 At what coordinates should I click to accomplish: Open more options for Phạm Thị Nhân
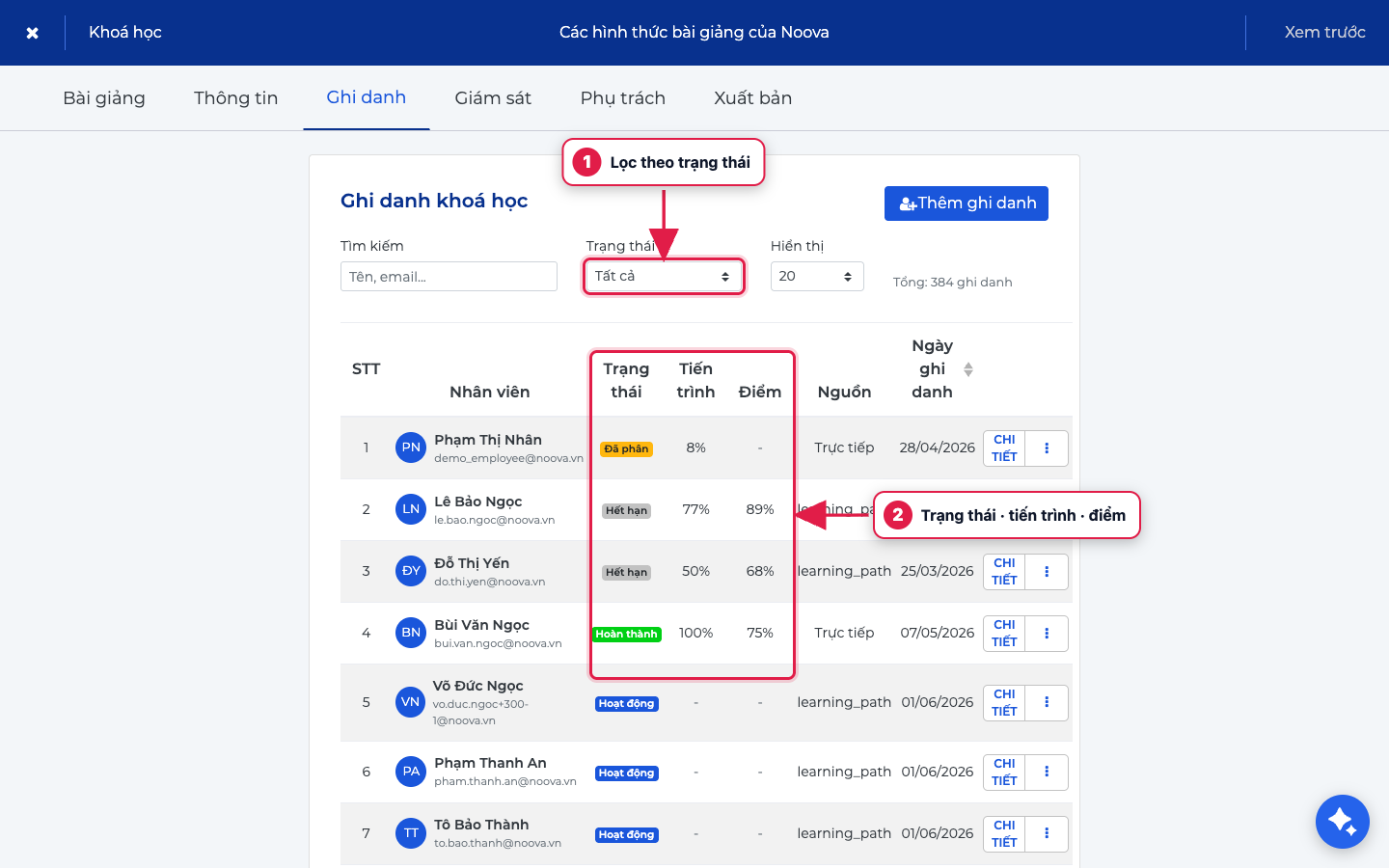[1047, 448]
